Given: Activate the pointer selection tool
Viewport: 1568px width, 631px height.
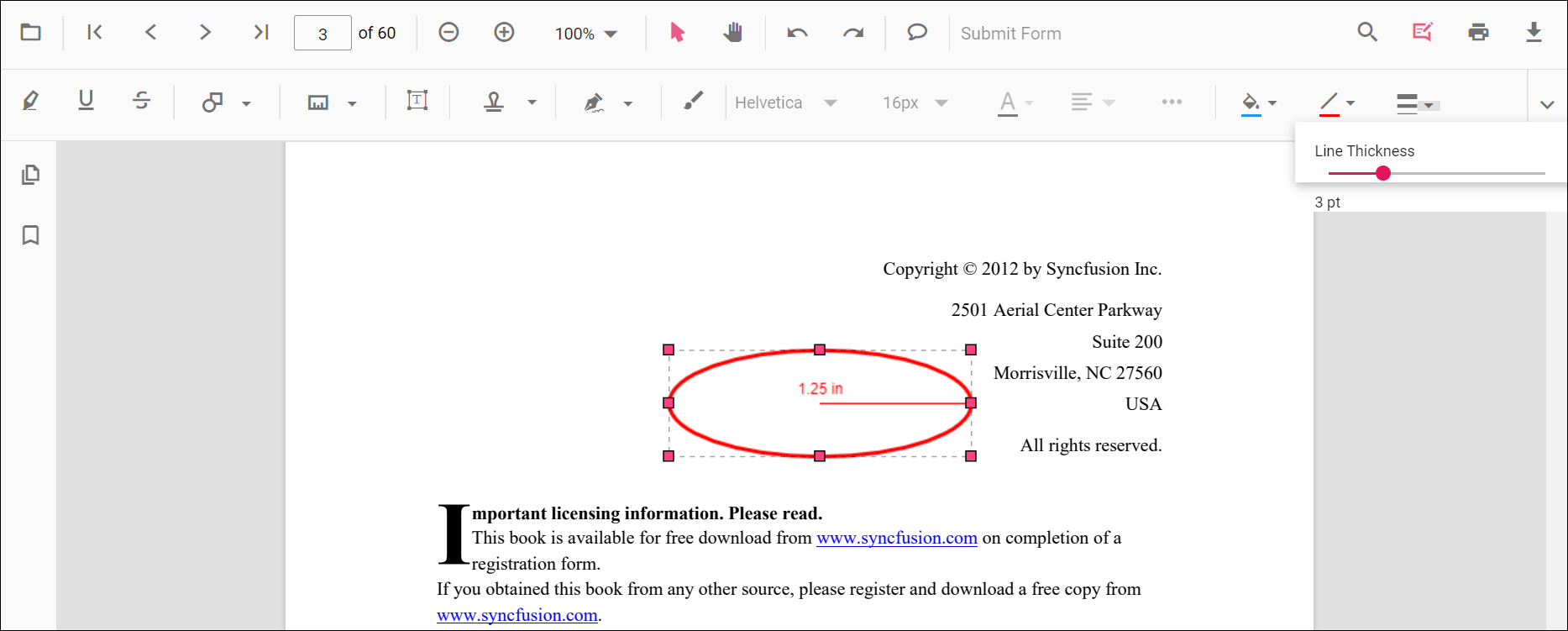Looking at the screenshot, I should (x=677, y=33).
